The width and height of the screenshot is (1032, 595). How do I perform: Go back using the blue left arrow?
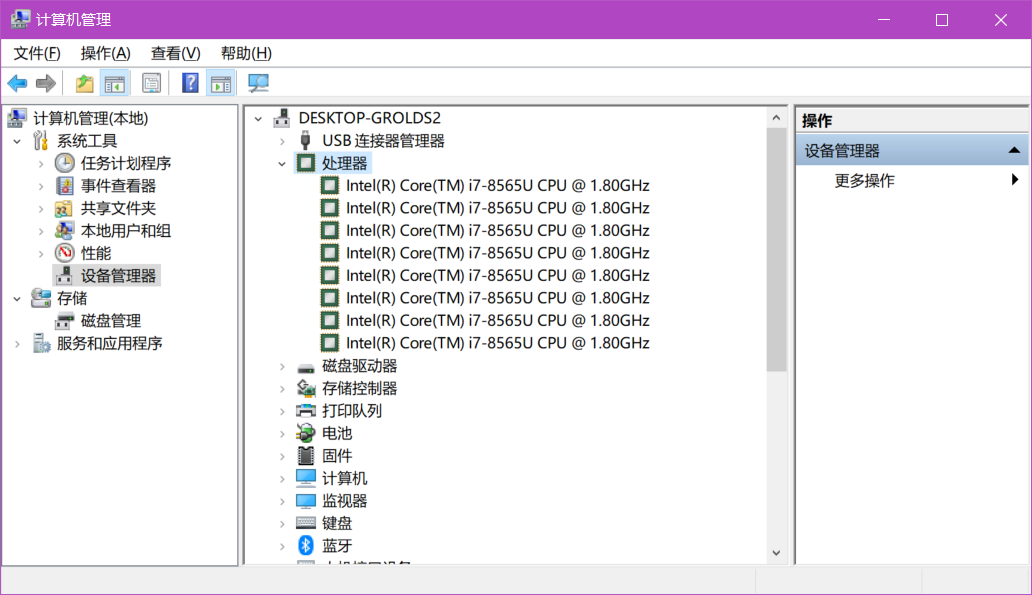tap(17, 84)
